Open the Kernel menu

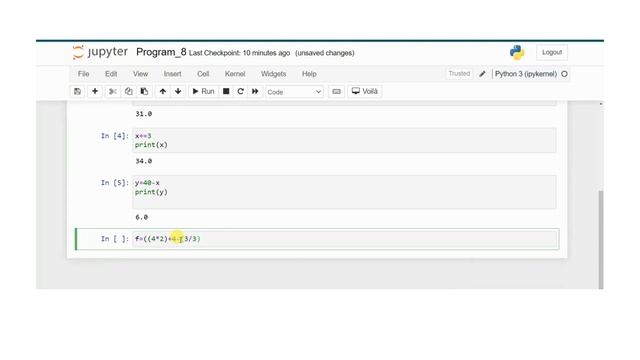(235, 74)
